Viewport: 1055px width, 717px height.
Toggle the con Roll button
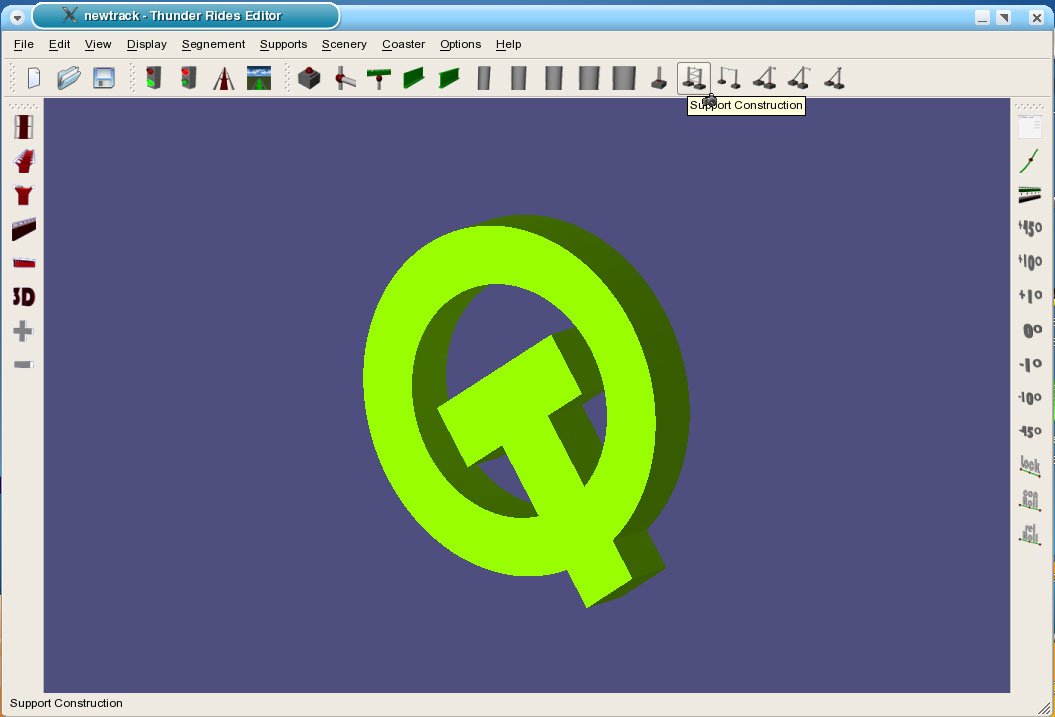pos(1030,500)
